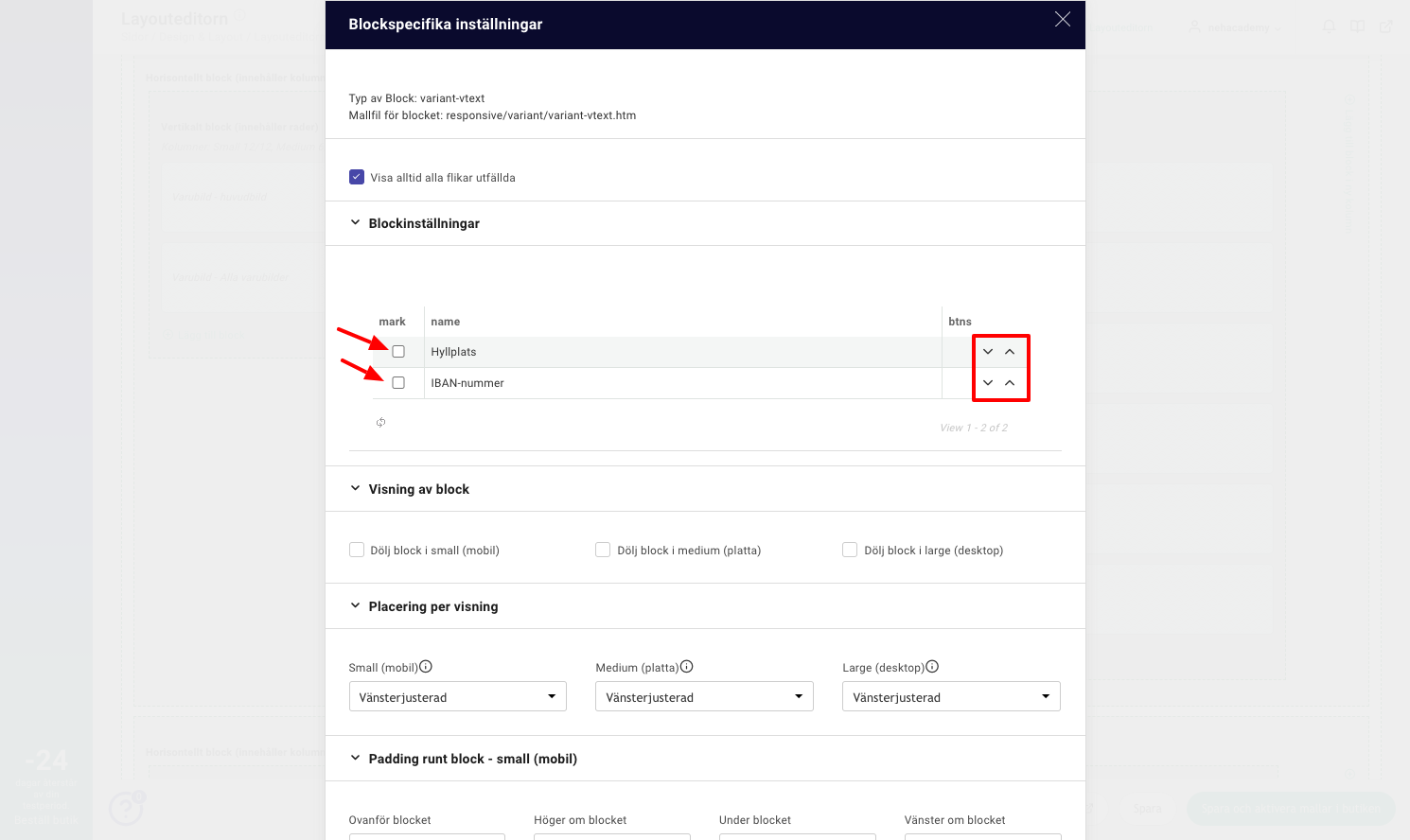Open info icon next to Small (mobil)
This screenshot has width=1410, height=840.
pyautogui.click(x=426, y=667)
